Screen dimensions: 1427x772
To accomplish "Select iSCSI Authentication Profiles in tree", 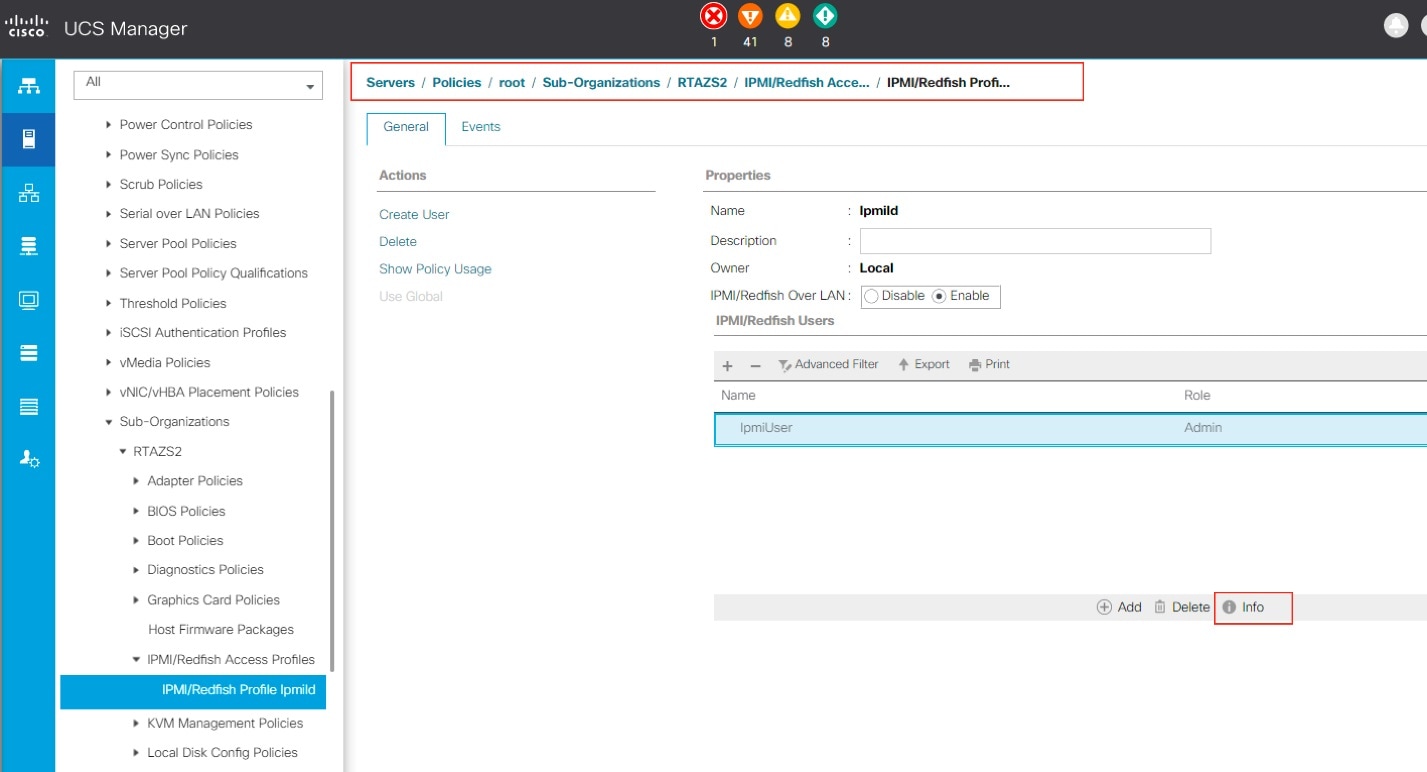I will pyautogui.click(x=203, y=333).
